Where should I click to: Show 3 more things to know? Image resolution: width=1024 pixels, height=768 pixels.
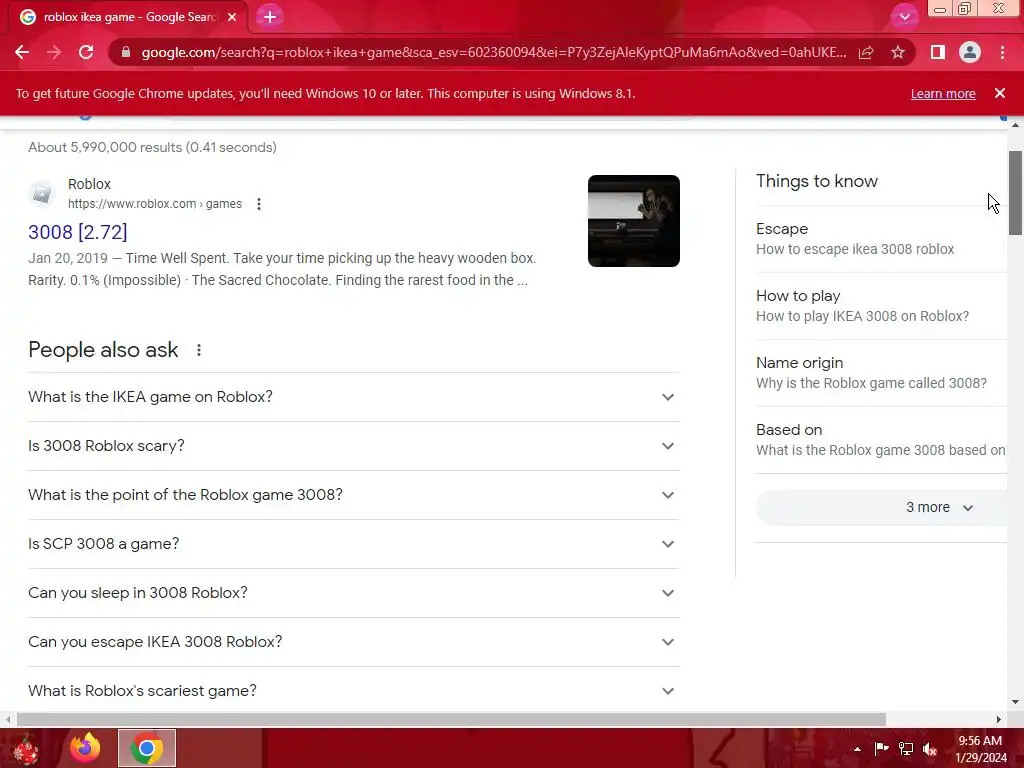coord(881,507)
